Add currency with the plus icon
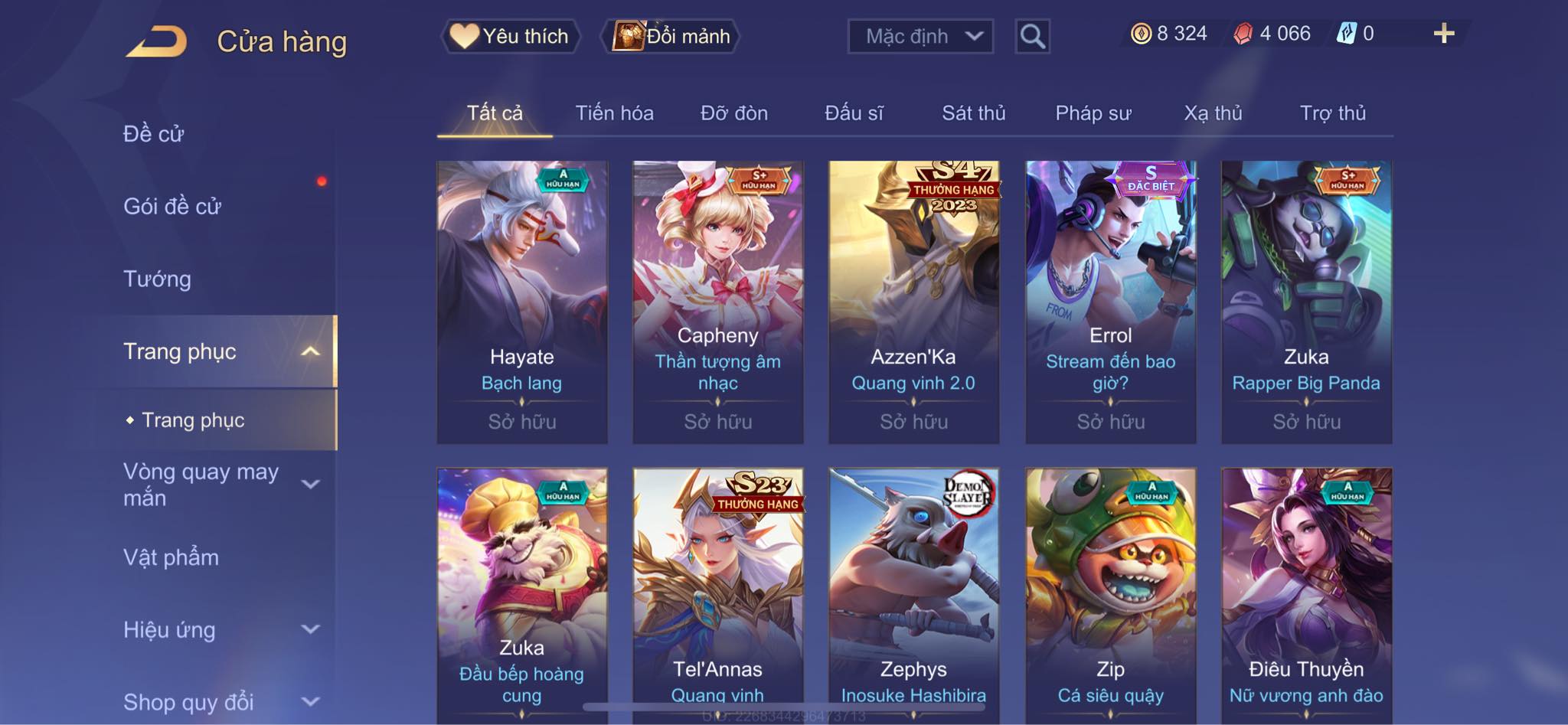Screen dimensions: 1568x725 [1443, 34]
